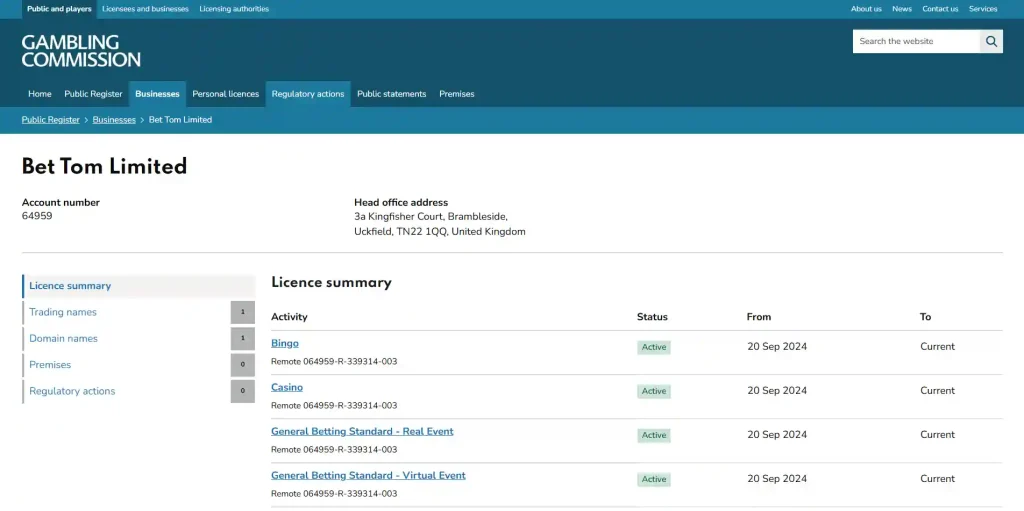Go to News page
Viewport: 1024px width, 511px height.
click(902, 9)
